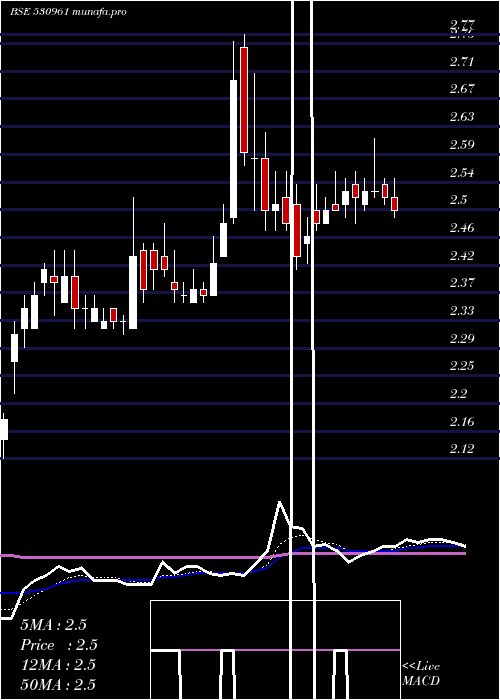This screenshot has height=700, width=500.
Task: Click the 2.54 price axis label
Action: [462, 172]
